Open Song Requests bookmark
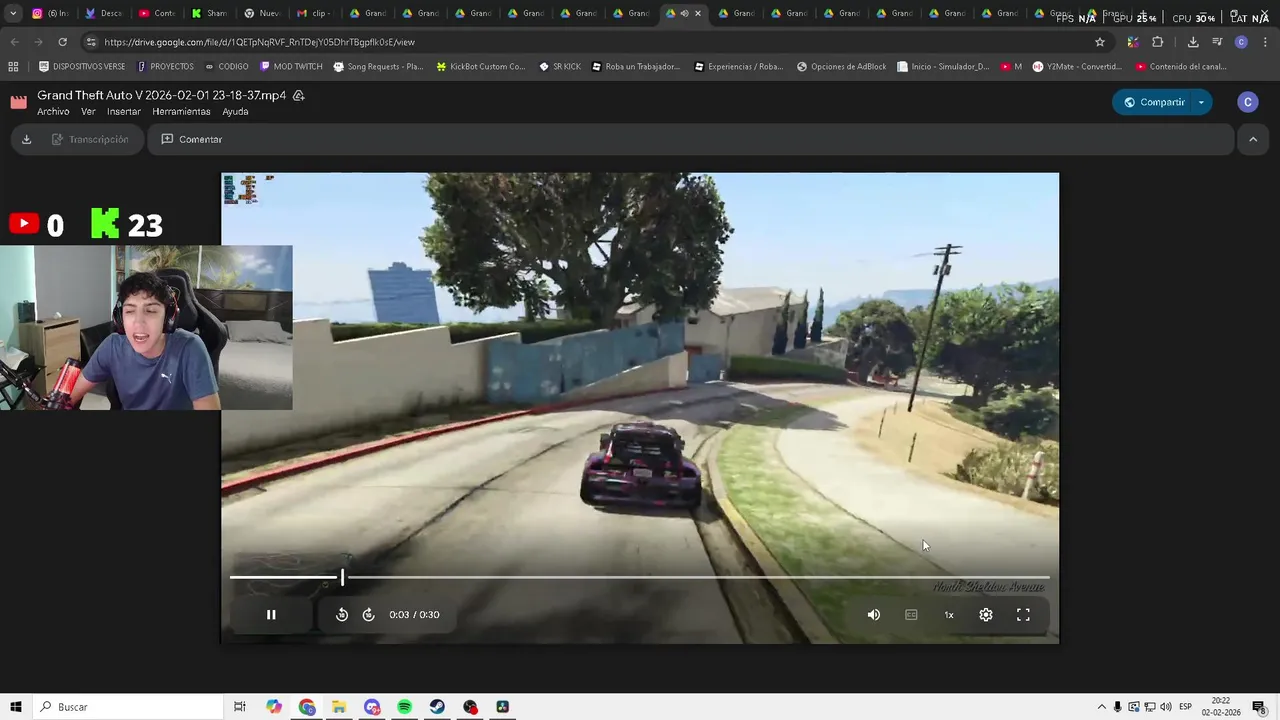The width and height of the screenshot is (1280, 720). click(378, 67)
